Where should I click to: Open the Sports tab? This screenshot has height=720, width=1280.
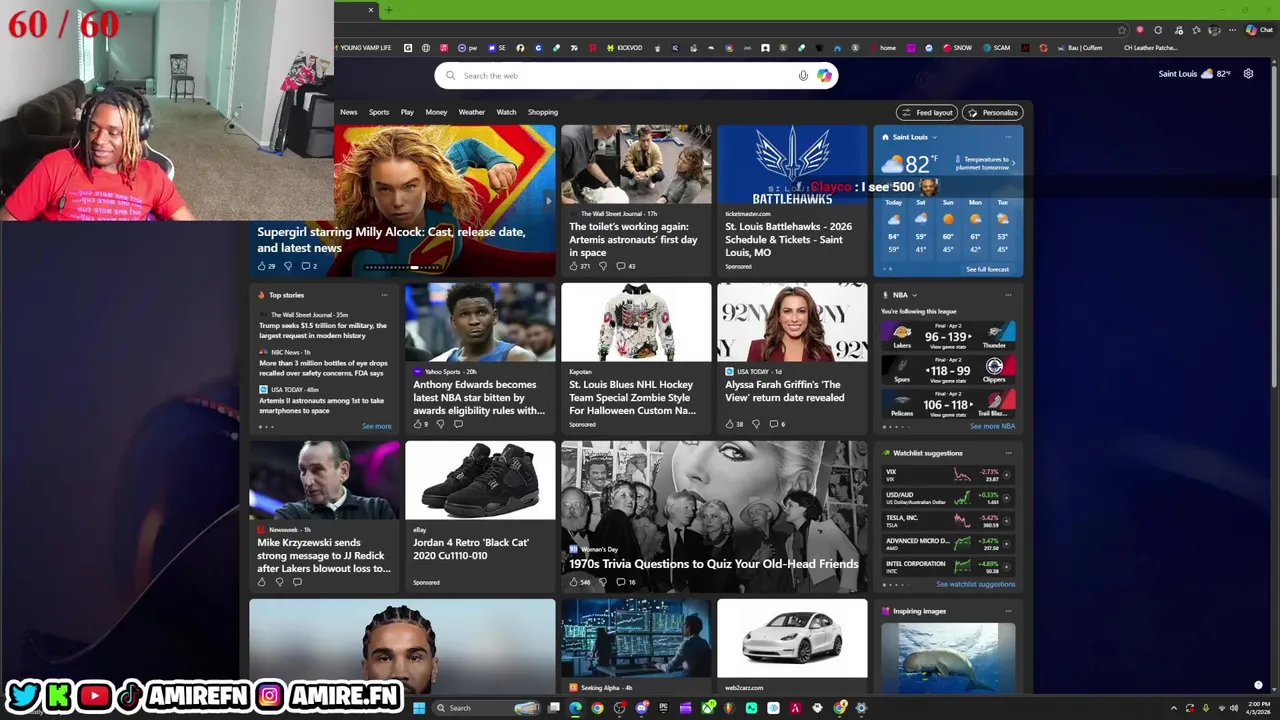379,112
